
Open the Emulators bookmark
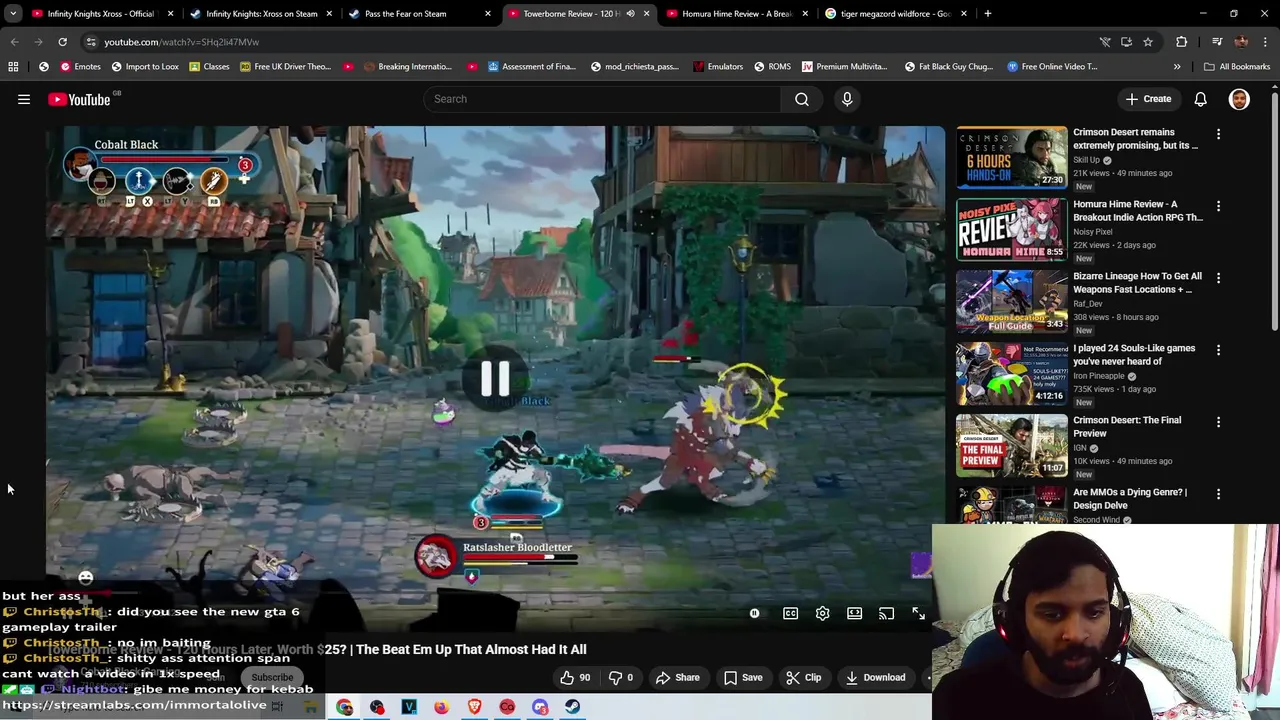tap(717, 67)
